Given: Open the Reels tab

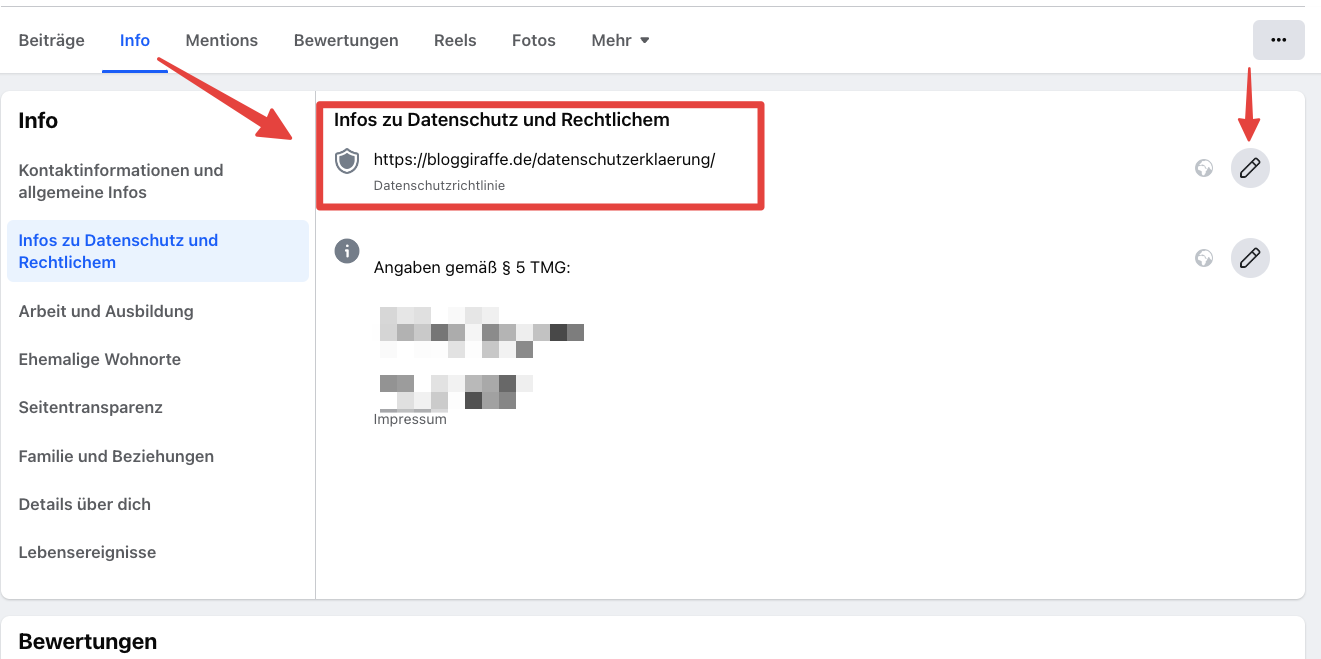Looking at the screenshot, I should click(x=455, y=41).
